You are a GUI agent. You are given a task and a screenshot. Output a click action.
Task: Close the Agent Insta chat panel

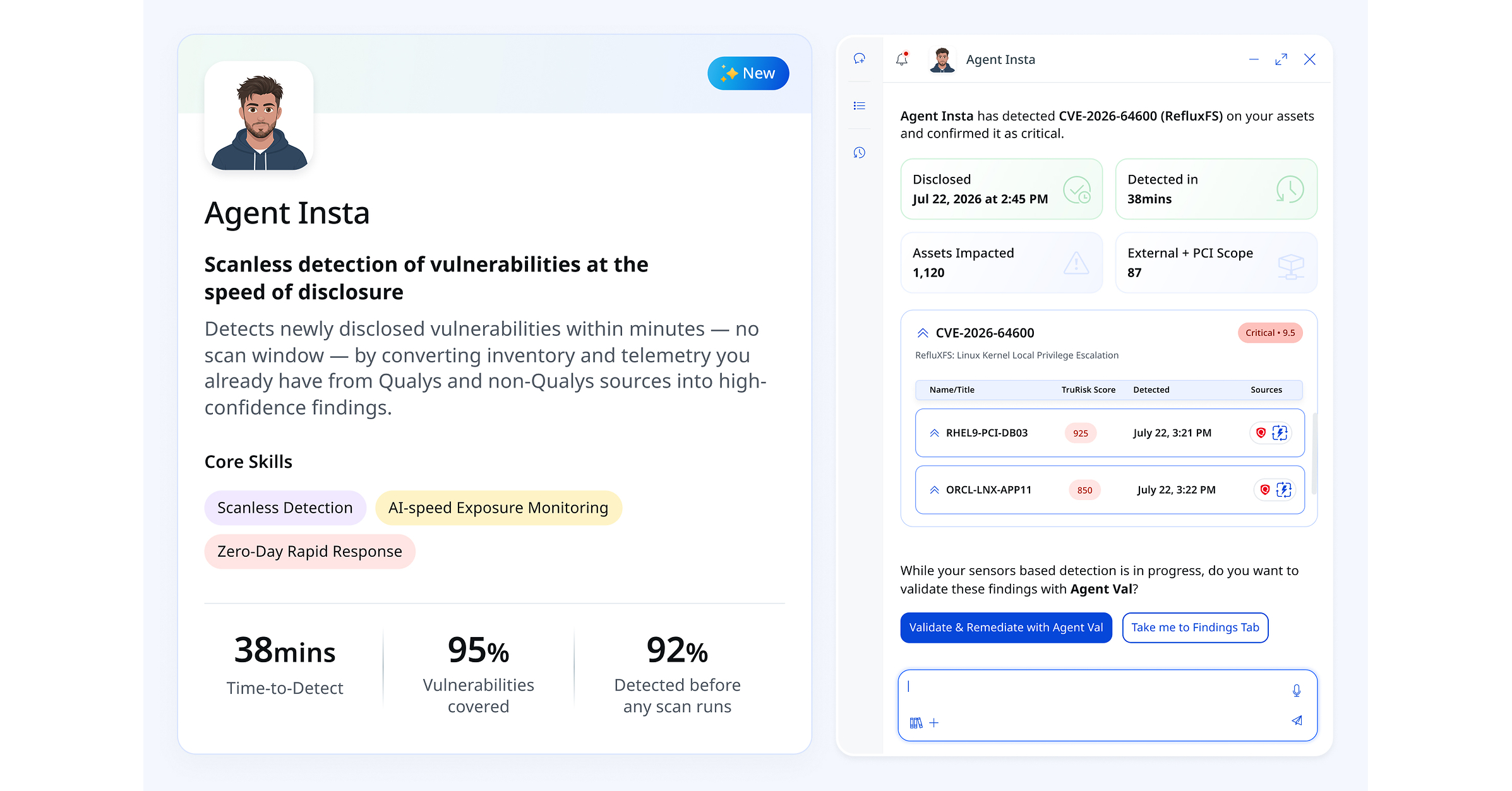pos(1310,59)
